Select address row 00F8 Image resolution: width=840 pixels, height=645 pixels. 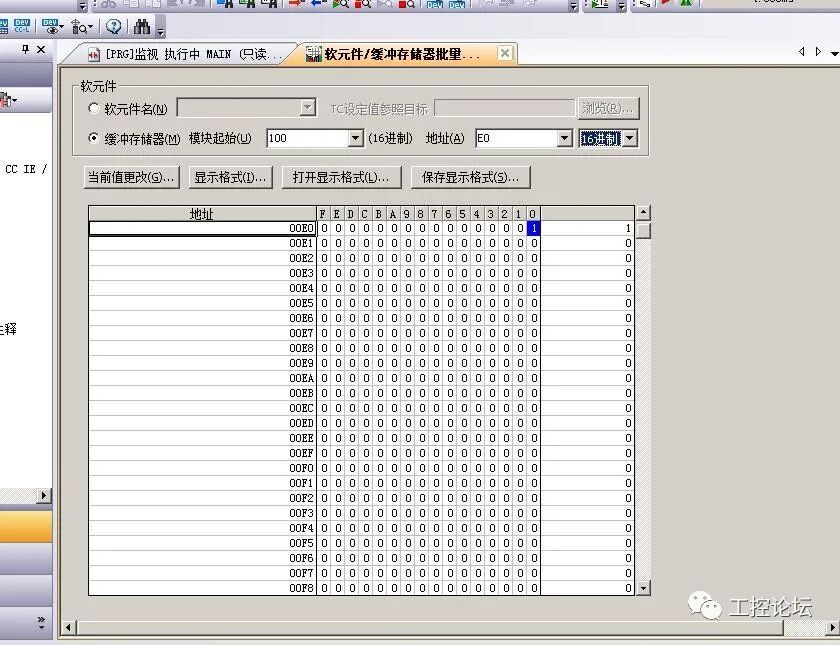pyautogui.click(x=202, y=588)
